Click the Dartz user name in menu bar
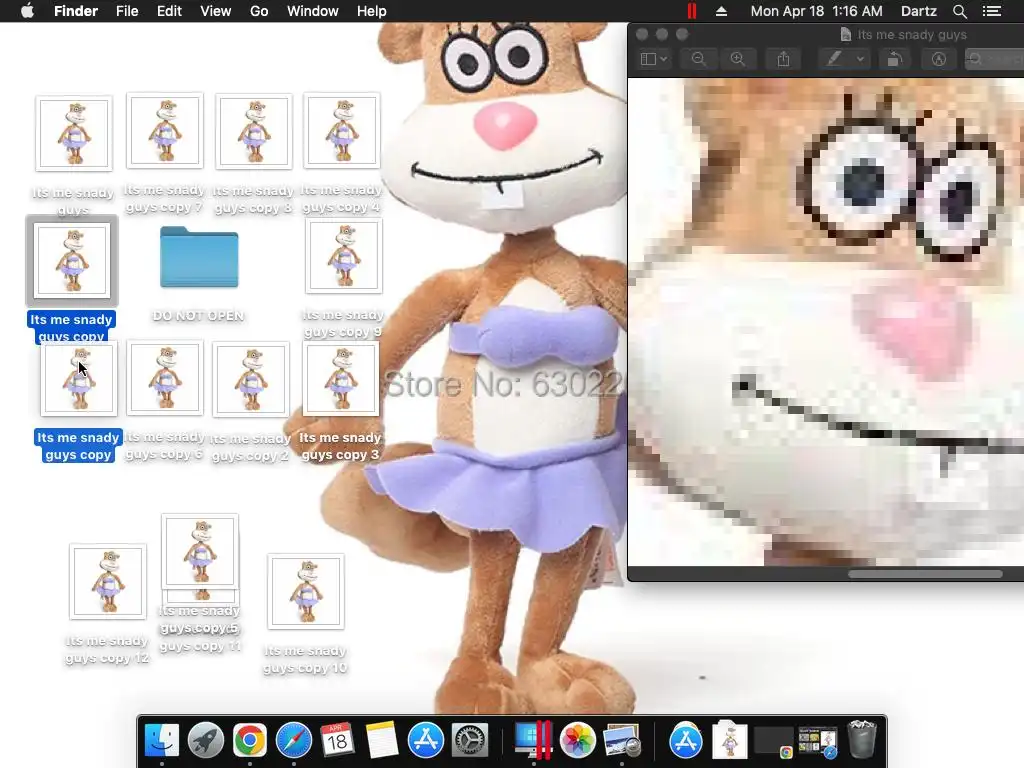The image size is (1024, 768). pos(919,11)
